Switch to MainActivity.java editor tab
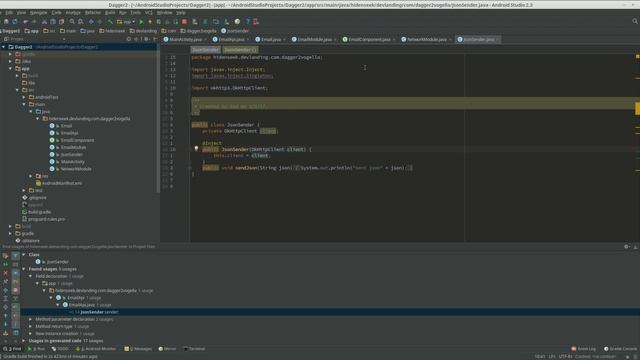 185,40
